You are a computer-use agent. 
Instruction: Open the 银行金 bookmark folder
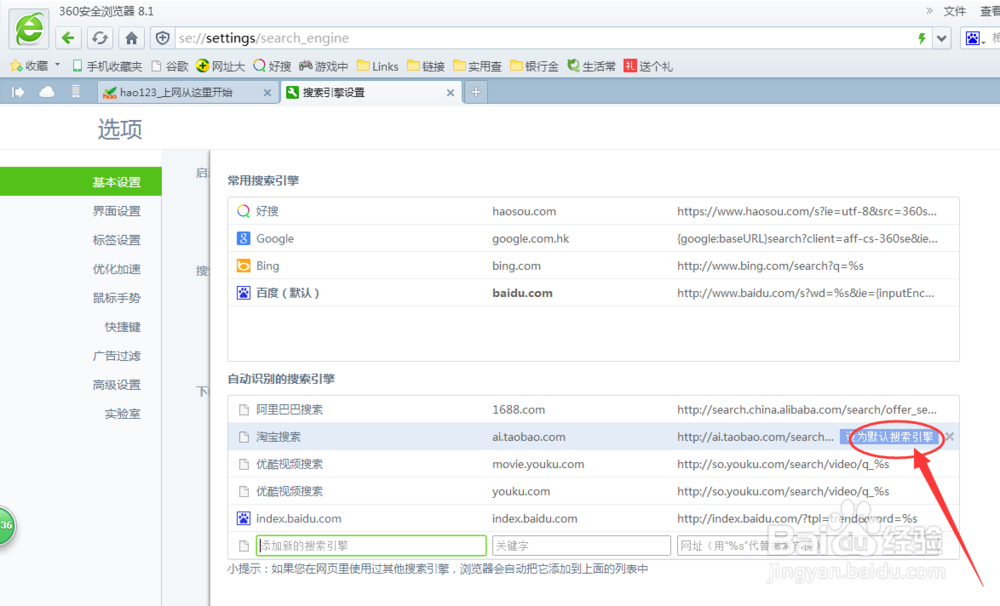coord(534,66)
